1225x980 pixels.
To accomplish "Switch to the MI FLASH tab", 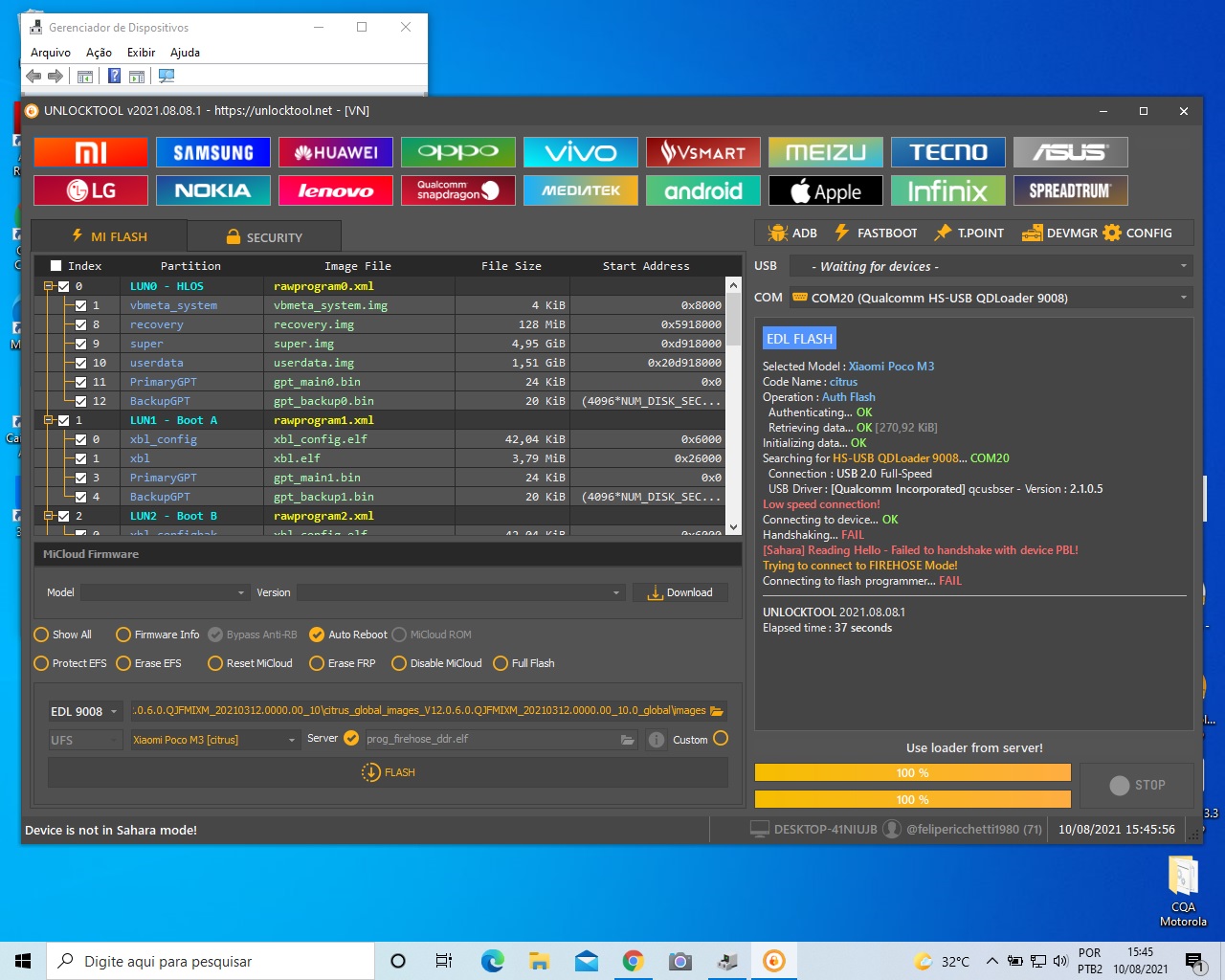I will point(109,236).
